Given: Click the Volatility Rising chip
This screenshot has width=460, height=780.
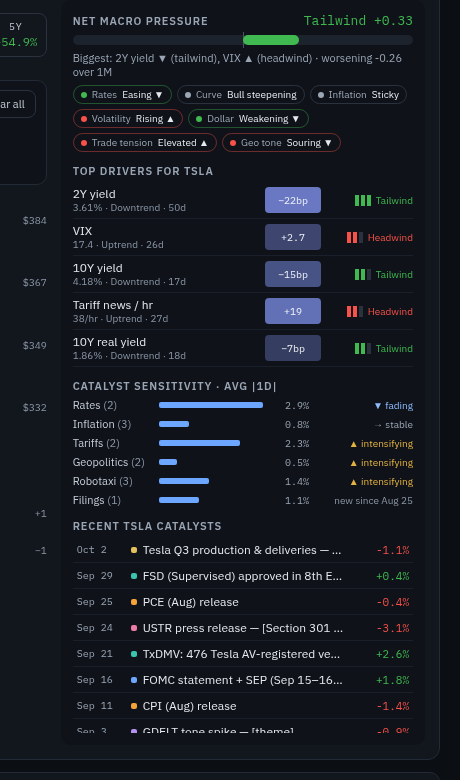Looking at the screenshot, I should 128,119.
